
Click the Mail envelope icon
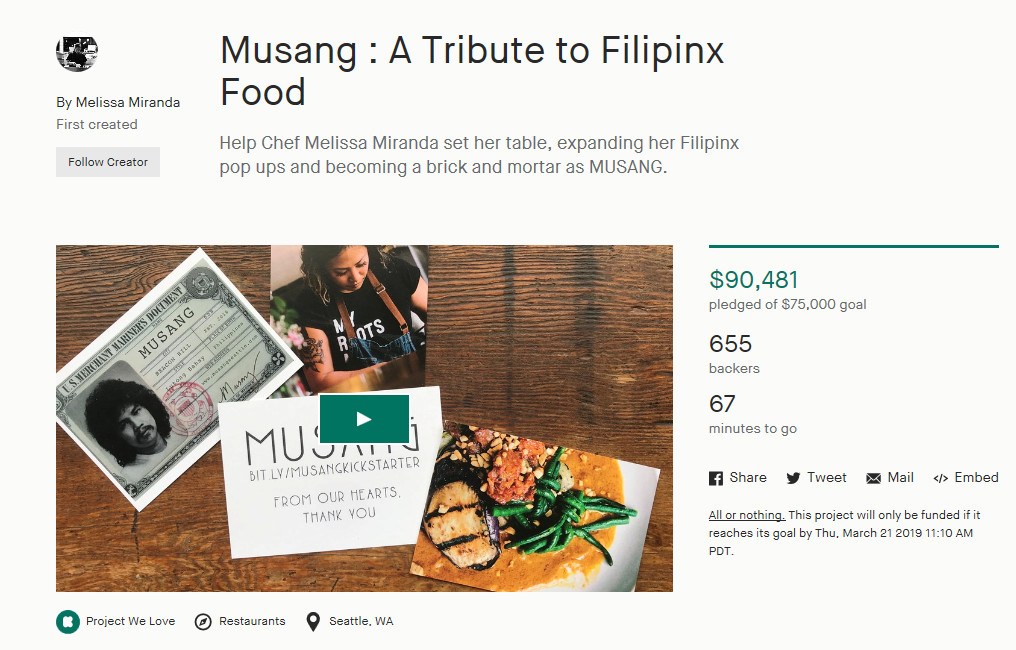pos(873,478)
